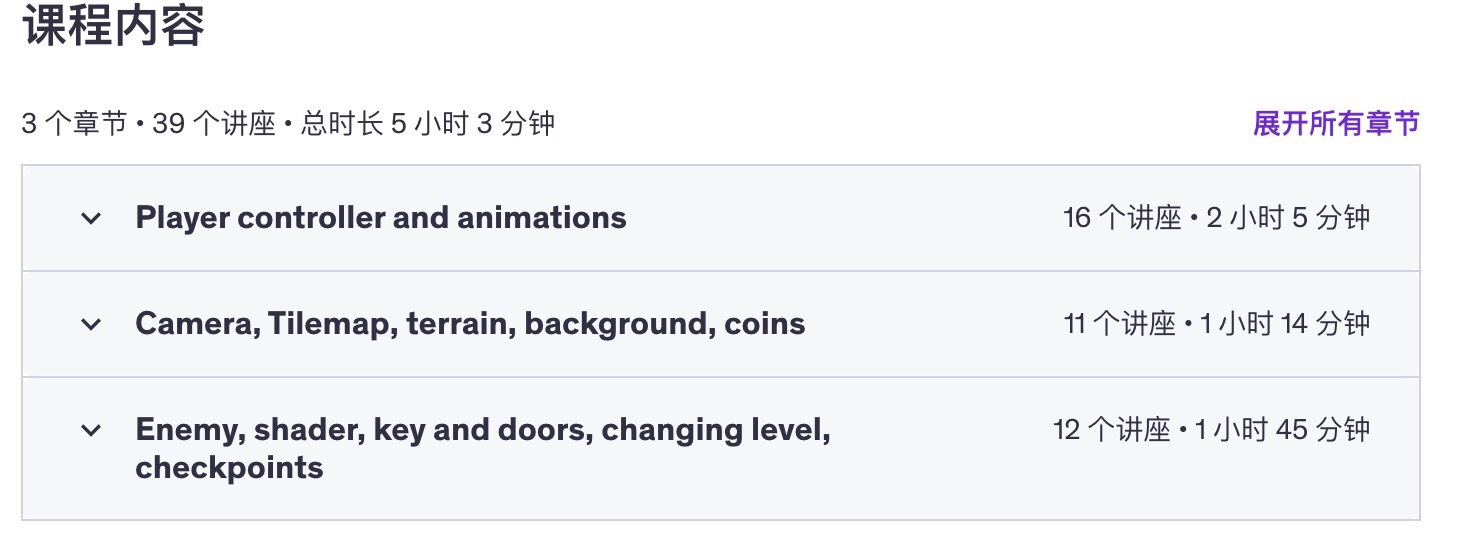Image resolution: width=1476 pixels, height=544 pixels.
Task: Click the 课程内容 heading
Action: [113, 28]
